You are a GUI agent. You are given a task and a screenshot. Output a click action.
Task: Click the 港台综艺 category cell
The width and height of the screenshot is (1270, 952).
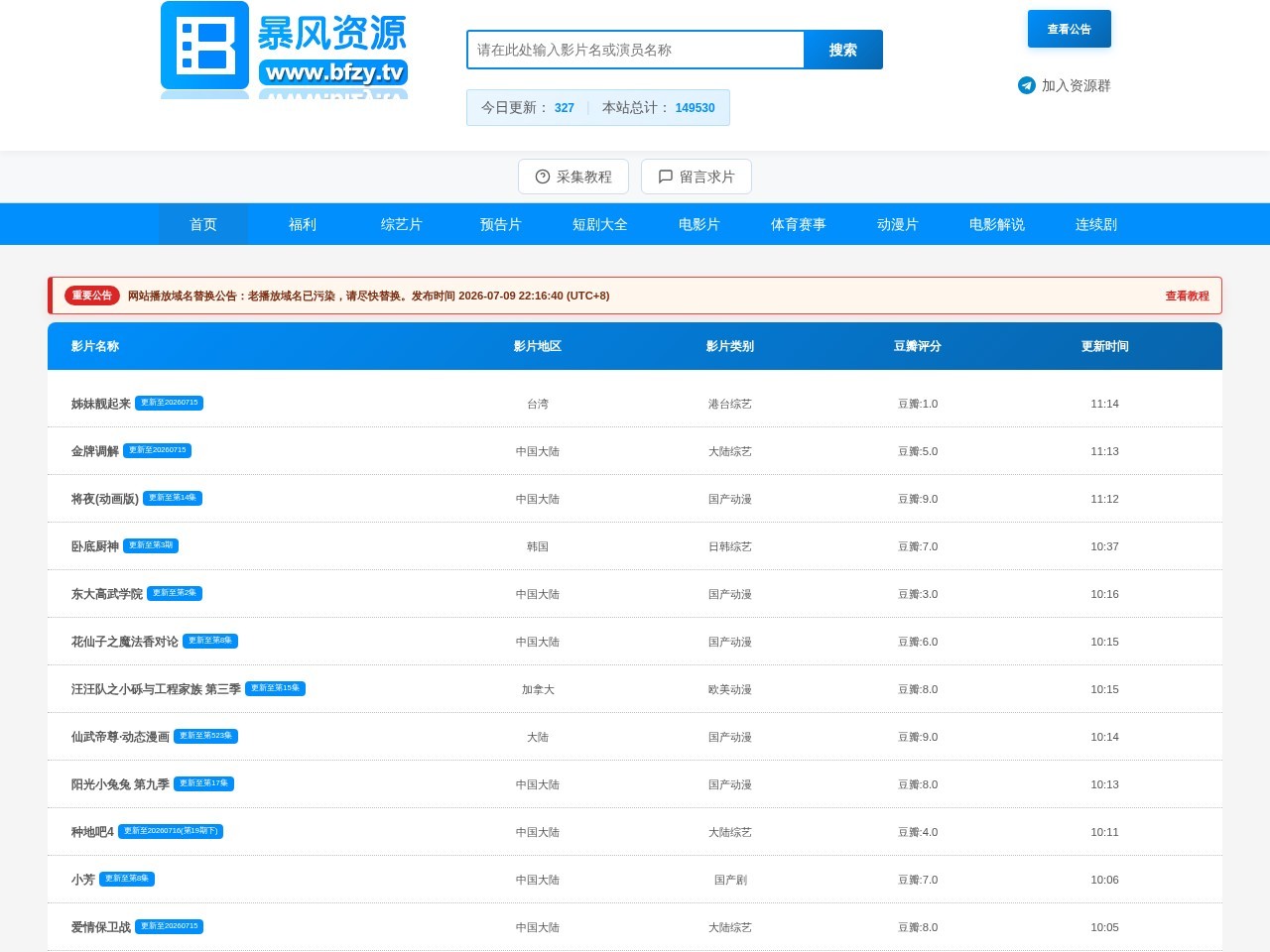point(730,404)
